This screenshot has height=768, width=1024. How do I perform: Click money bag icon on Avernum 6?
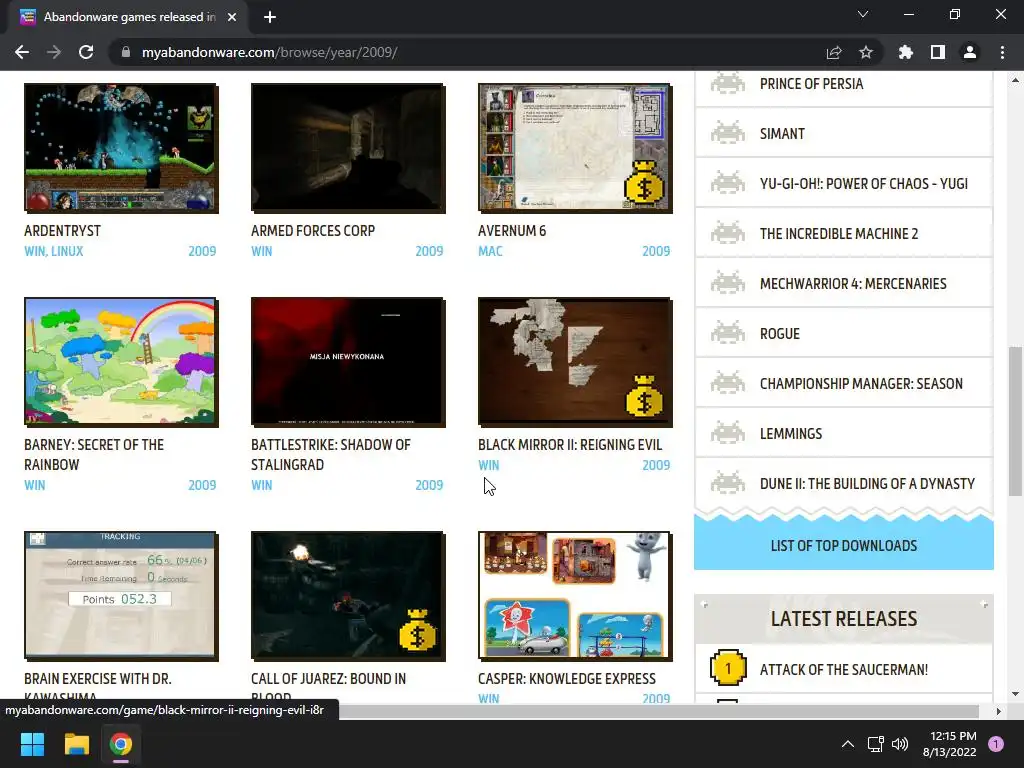(x=644, y=181)
